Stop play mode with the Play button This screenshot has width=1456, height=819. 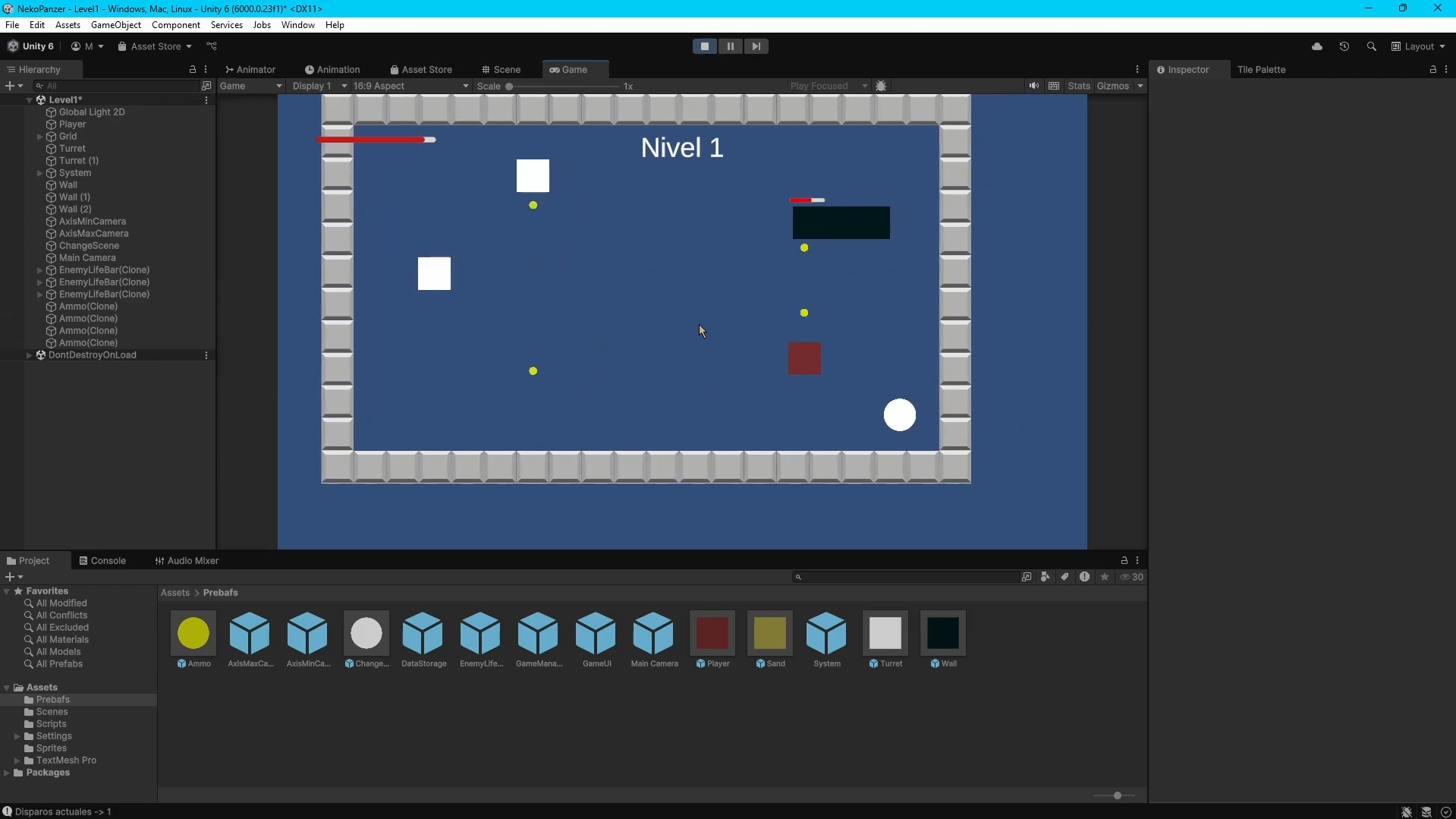coord(704,46)
